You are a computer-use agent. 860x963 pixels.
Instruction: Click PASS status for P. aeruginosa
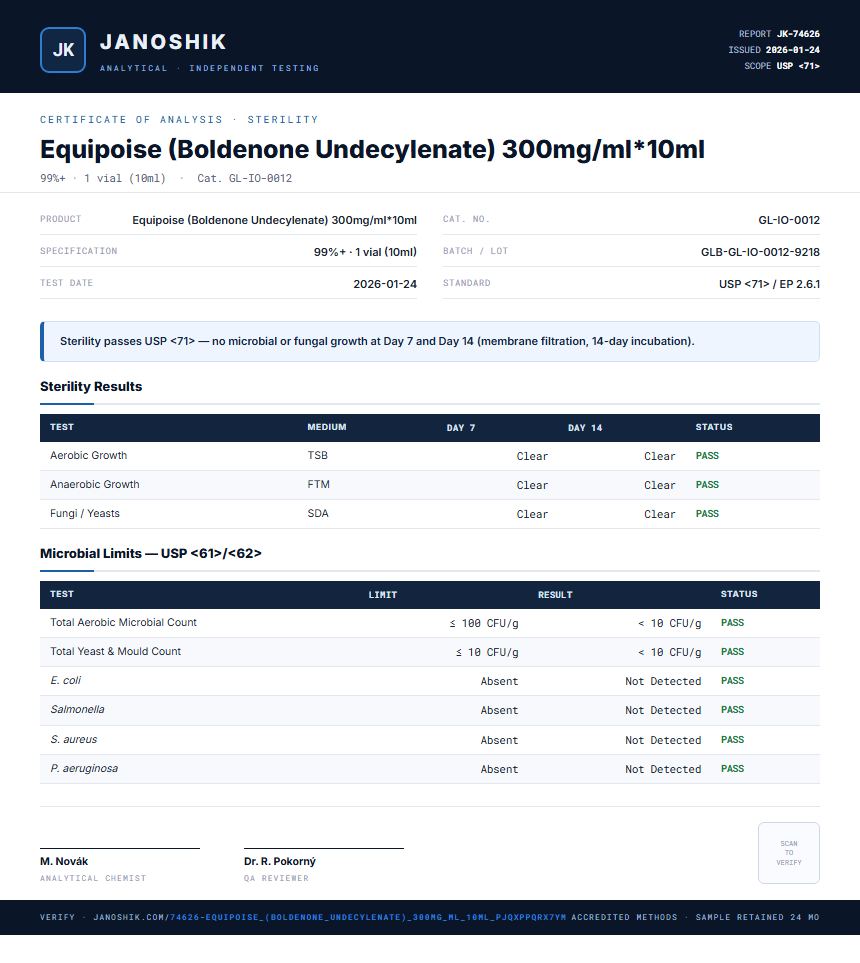pos(732,768)
